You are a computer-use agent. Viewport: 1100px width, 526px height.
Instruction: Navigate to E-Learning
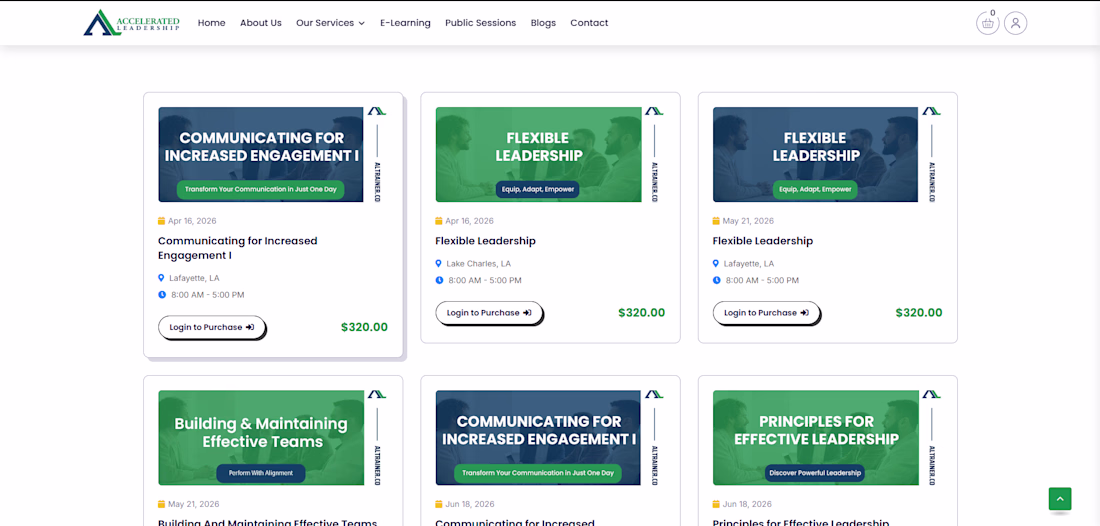(405, 22)
